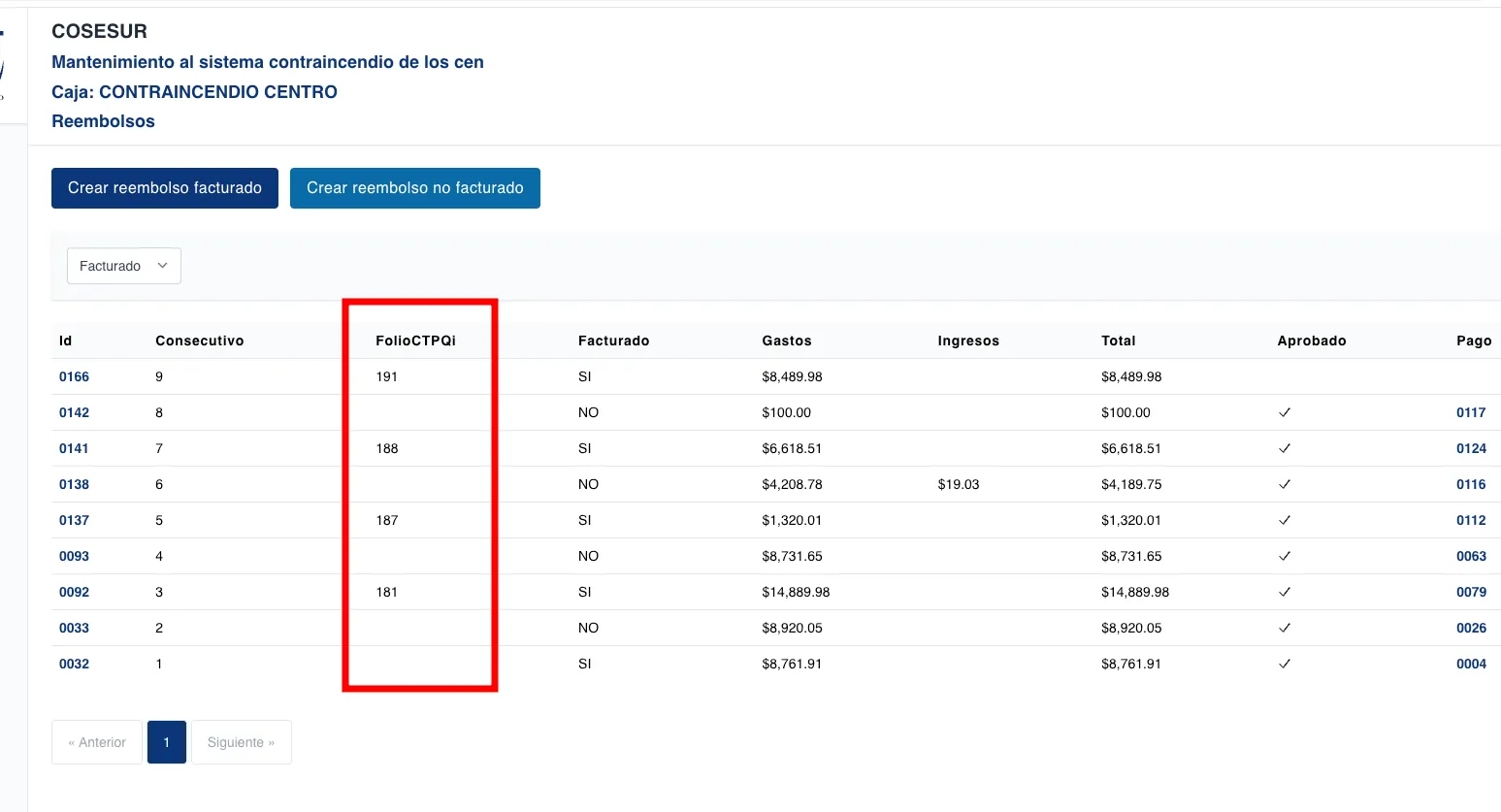The width and height of the screenshot is (1501, 812).
Task: Click the FolioCTPQi column header
Action: click(x=415, y=341)
